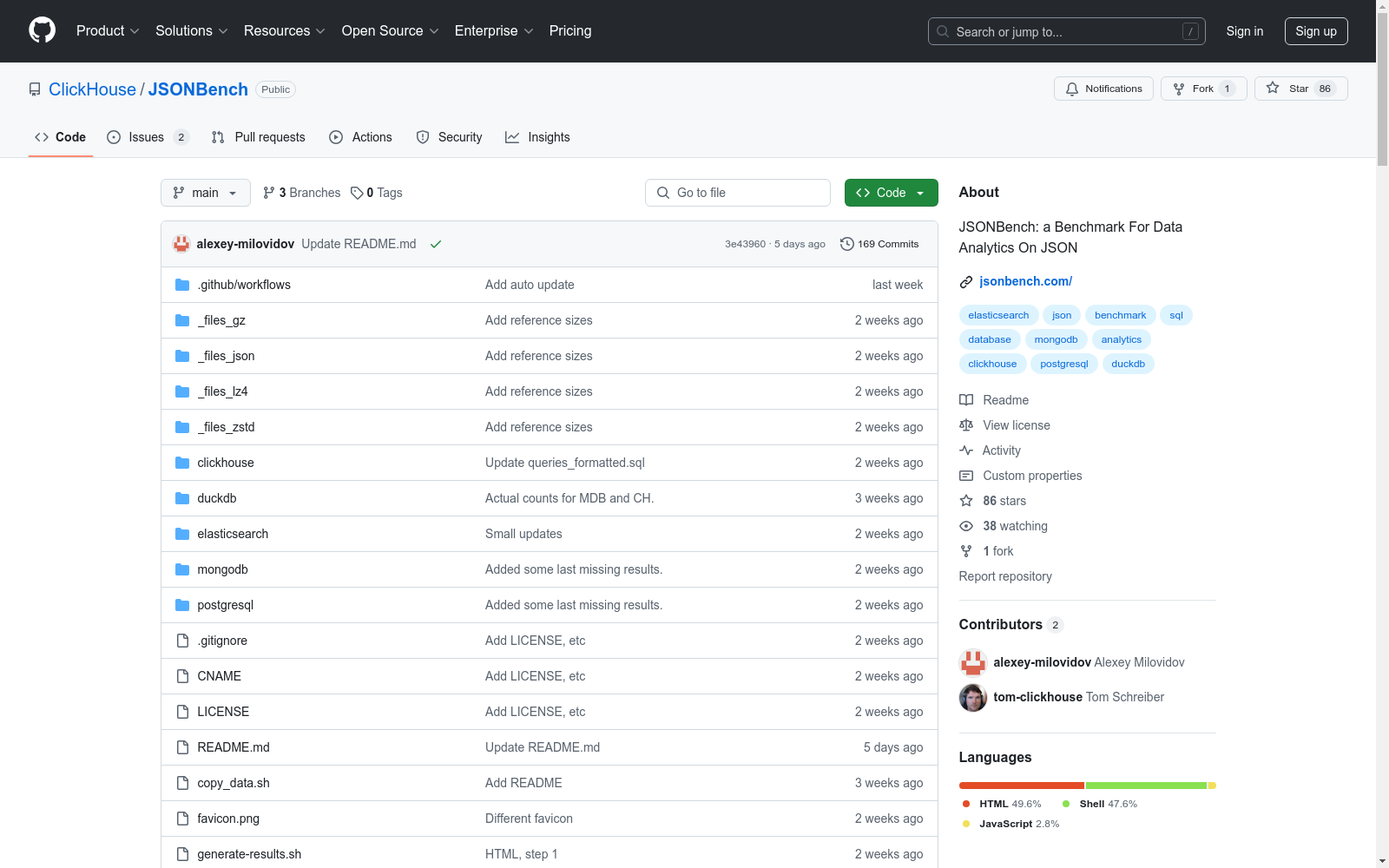The height and width of the screenshot is (868, 1389).
Task: Click the LICENSE file icon
Action: pos(182,712)
